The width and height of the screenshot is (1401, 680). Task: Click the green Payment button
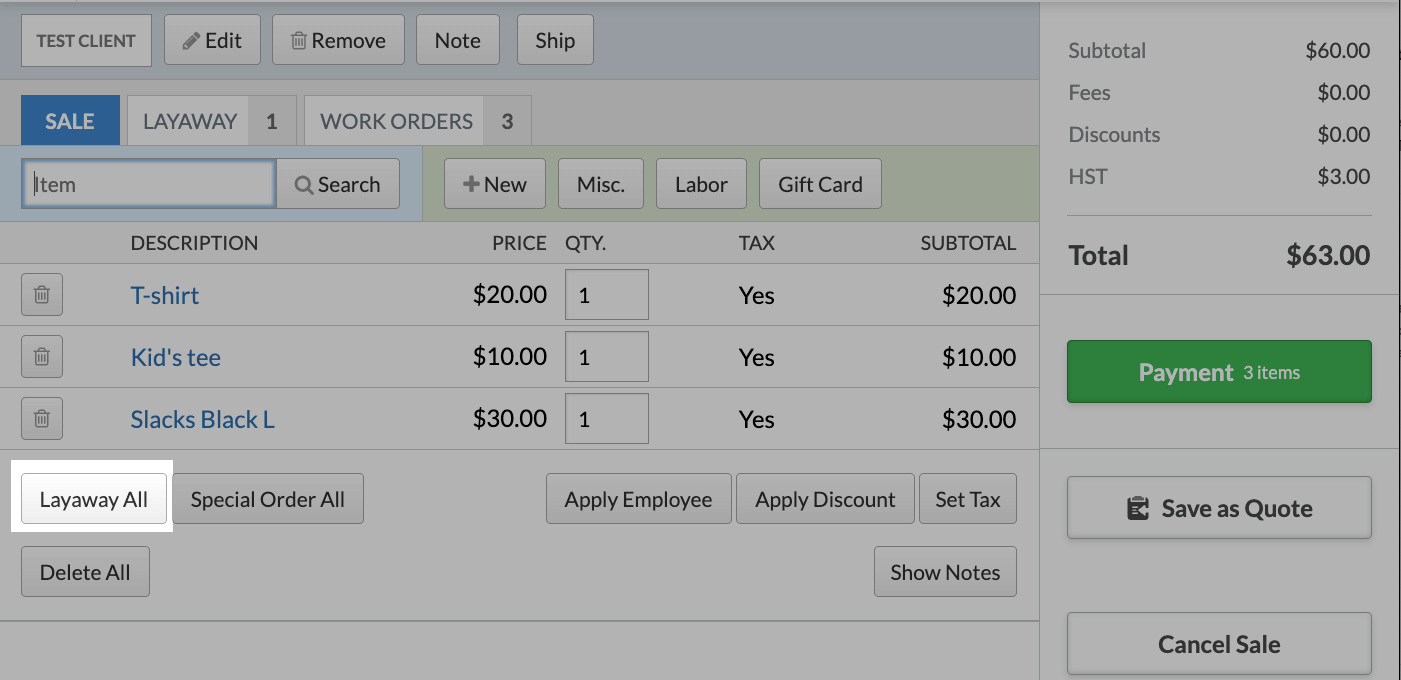(x=1219, y=372)
